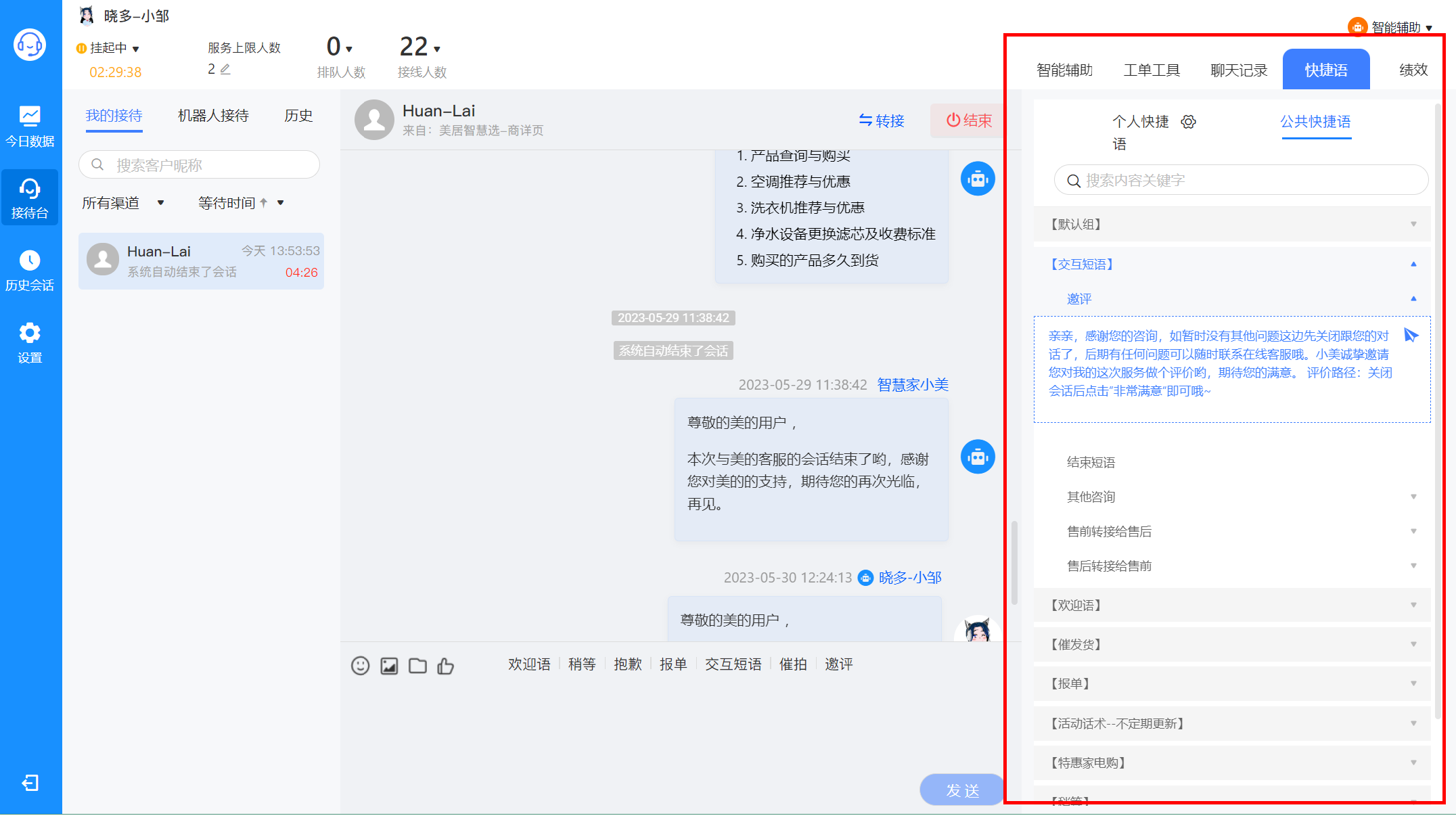The width and height of the screenshot is (1456, 820).
Task: Click the magnifier in 搜索内容关键字 box
Action: click(1074, 181)
